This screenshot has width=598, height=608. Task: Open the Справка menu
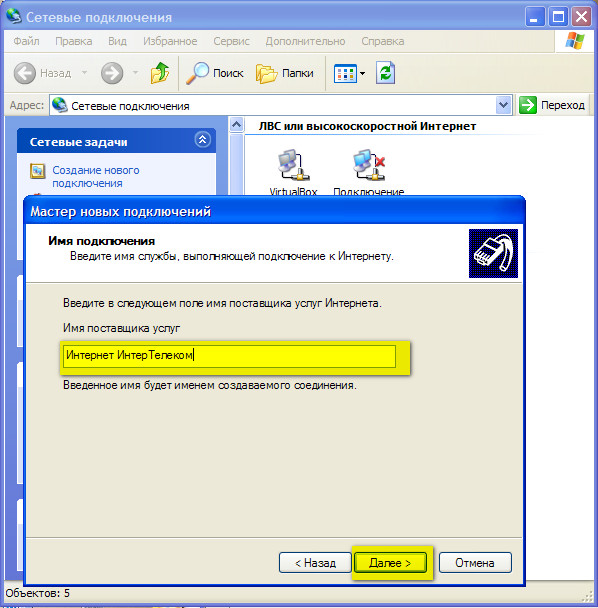(382, 41)
